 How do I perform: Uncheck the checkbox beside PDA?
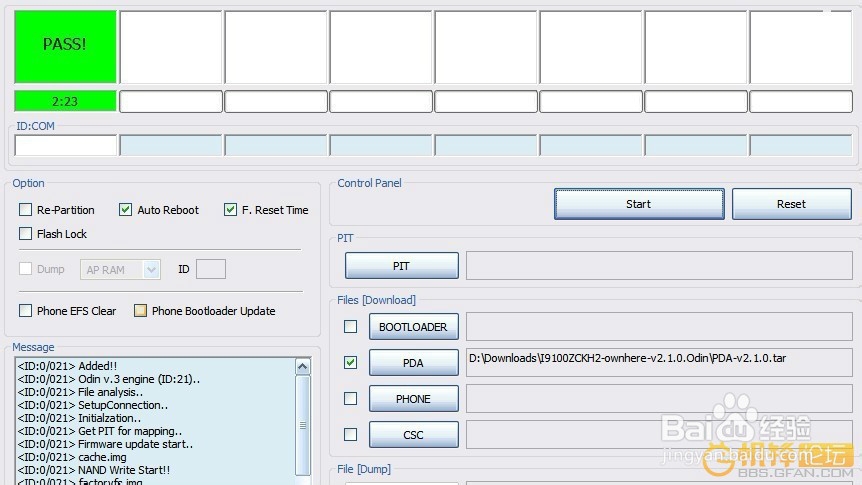[x=350, y=362]
